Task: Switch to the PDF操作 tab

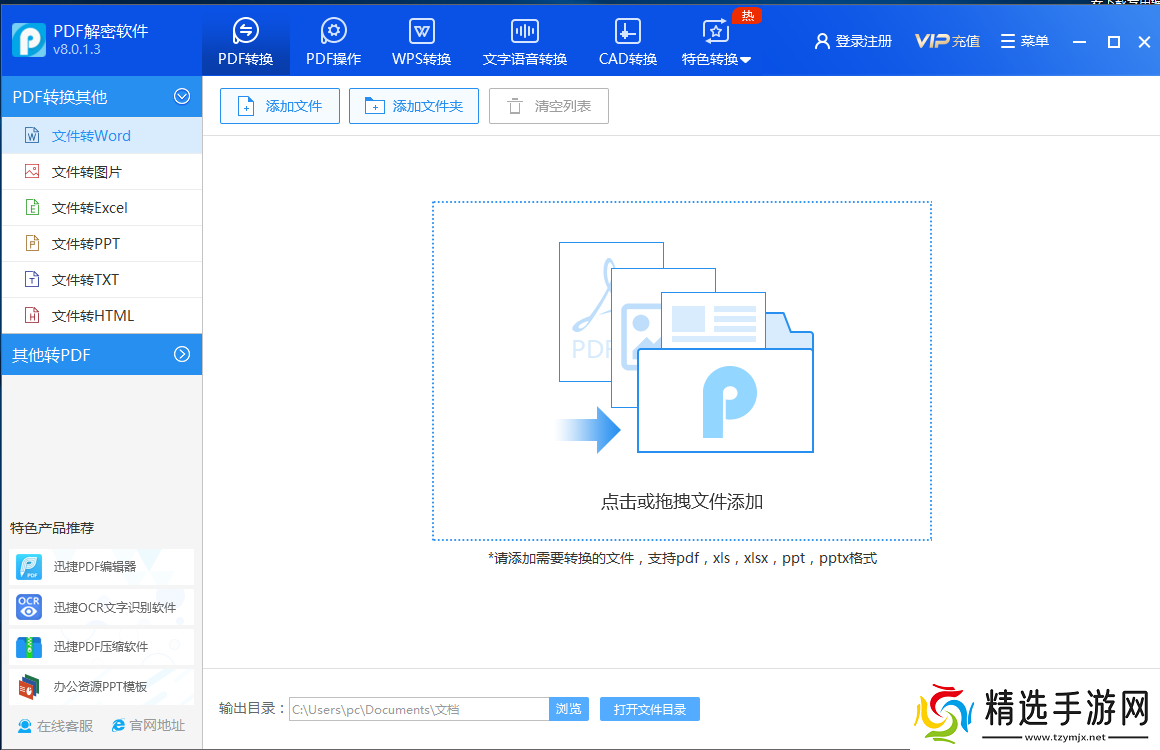Action: pos(333,40)
